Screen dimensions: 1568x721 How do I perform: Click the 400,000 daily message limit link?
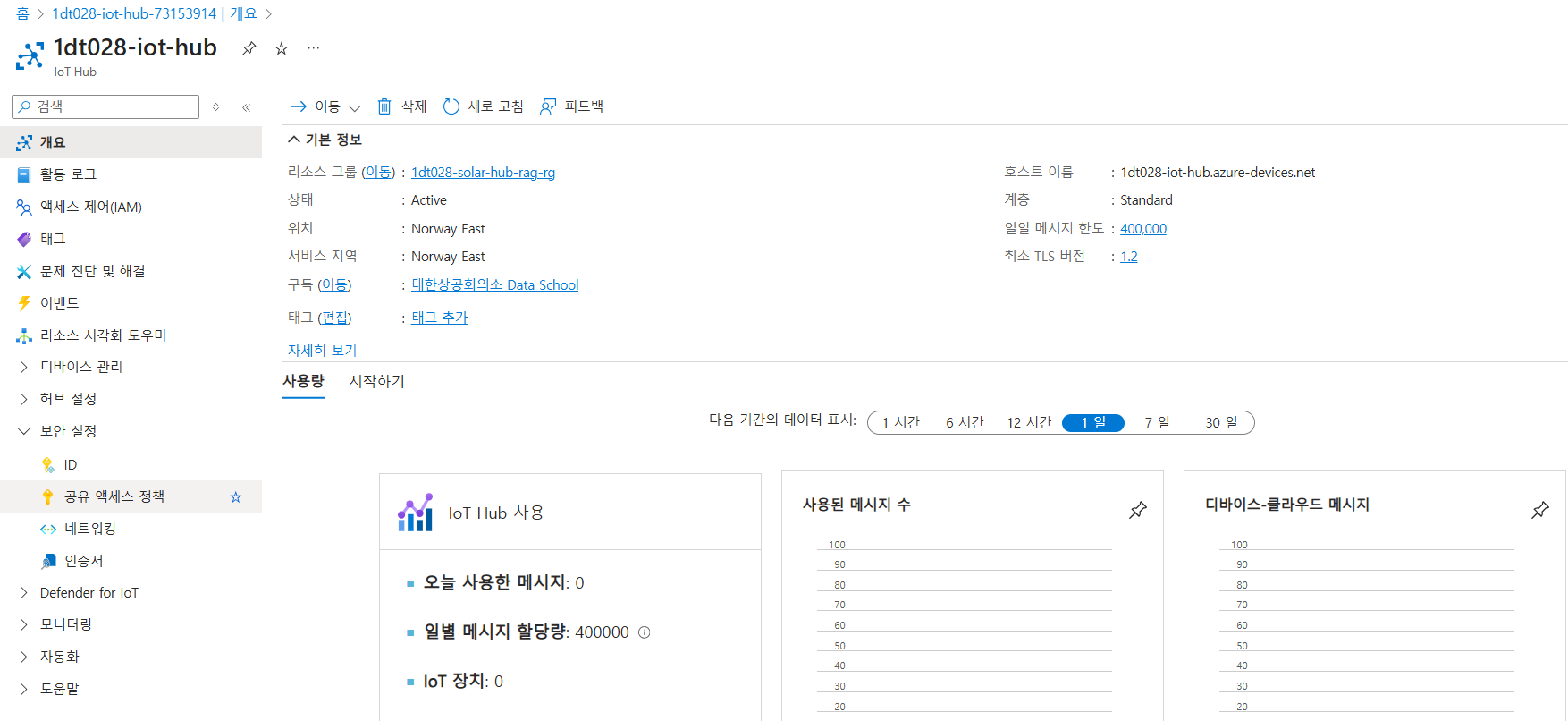[x=1143, y=229]
